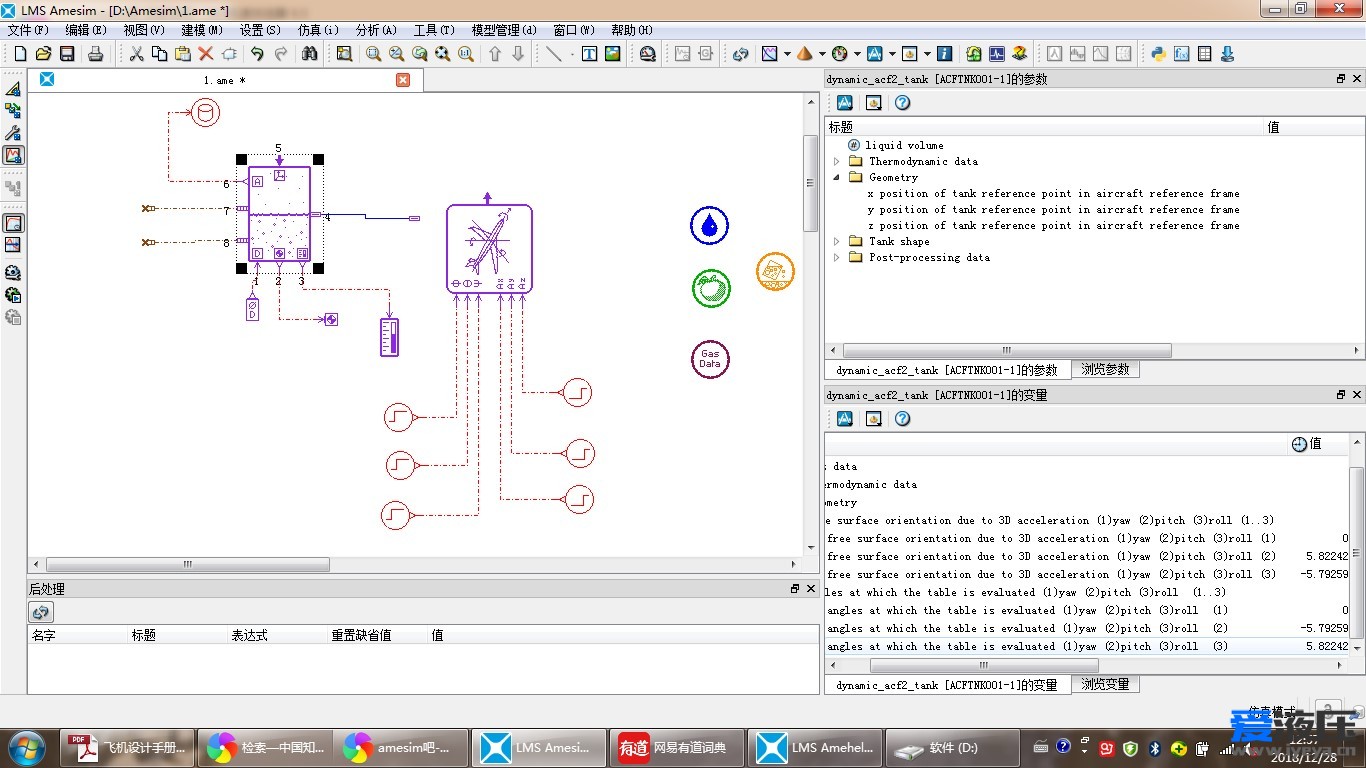Switch to Submodel mode in left sidebar

click(x=13, y=111)
